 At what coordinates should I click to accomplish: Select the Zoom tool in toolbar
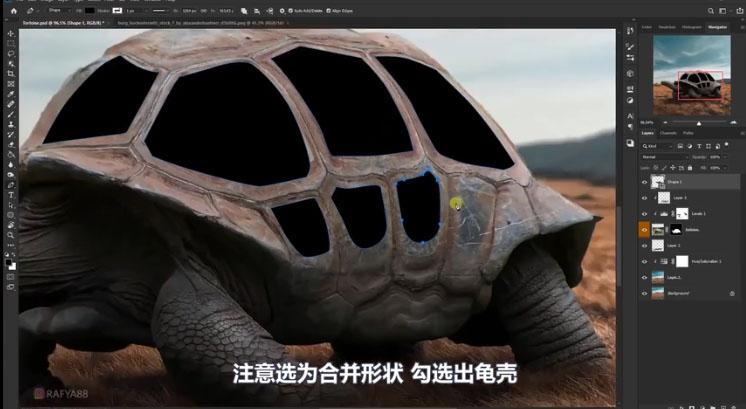tap(11, 235)
